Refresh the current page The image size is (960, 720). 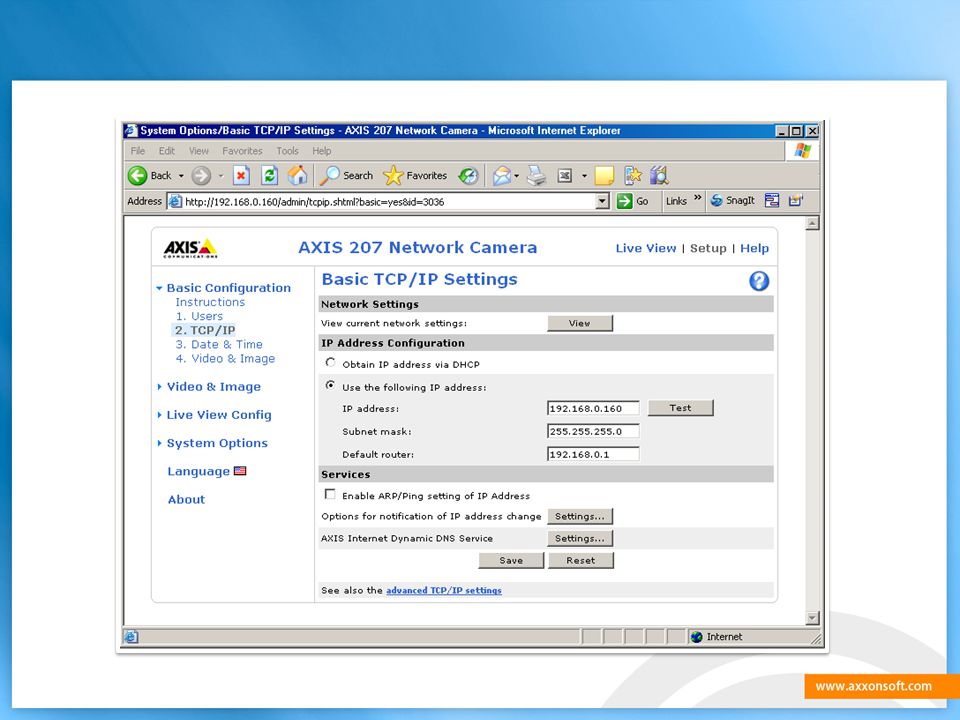(x=269, y=176)
